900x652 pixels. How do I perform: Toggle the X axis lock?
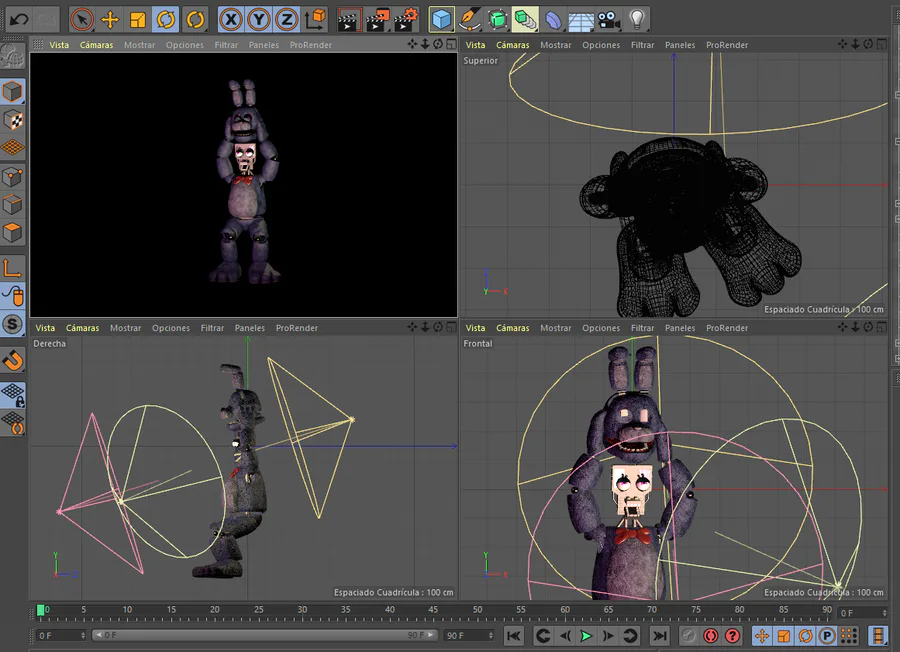click(231, 20)
